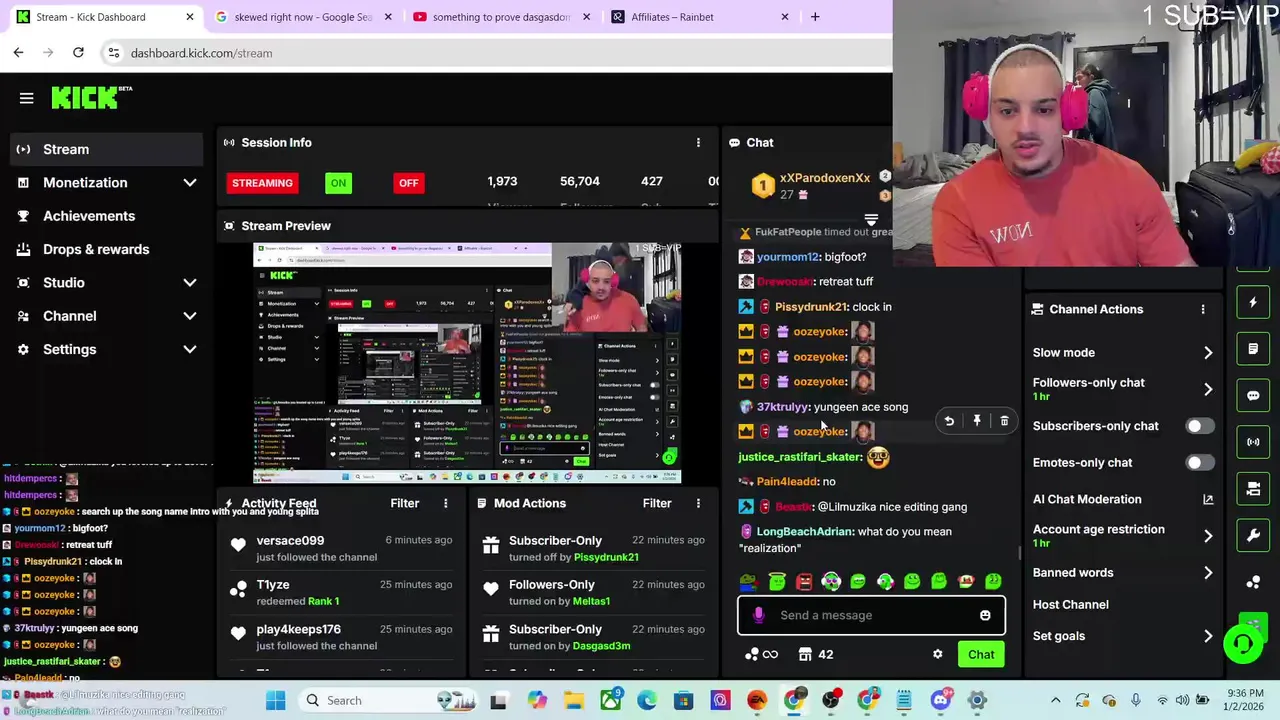
Task: Click the broadcast signal sidebar icon
Action: pyautogui.click(x=1253, y=442)
